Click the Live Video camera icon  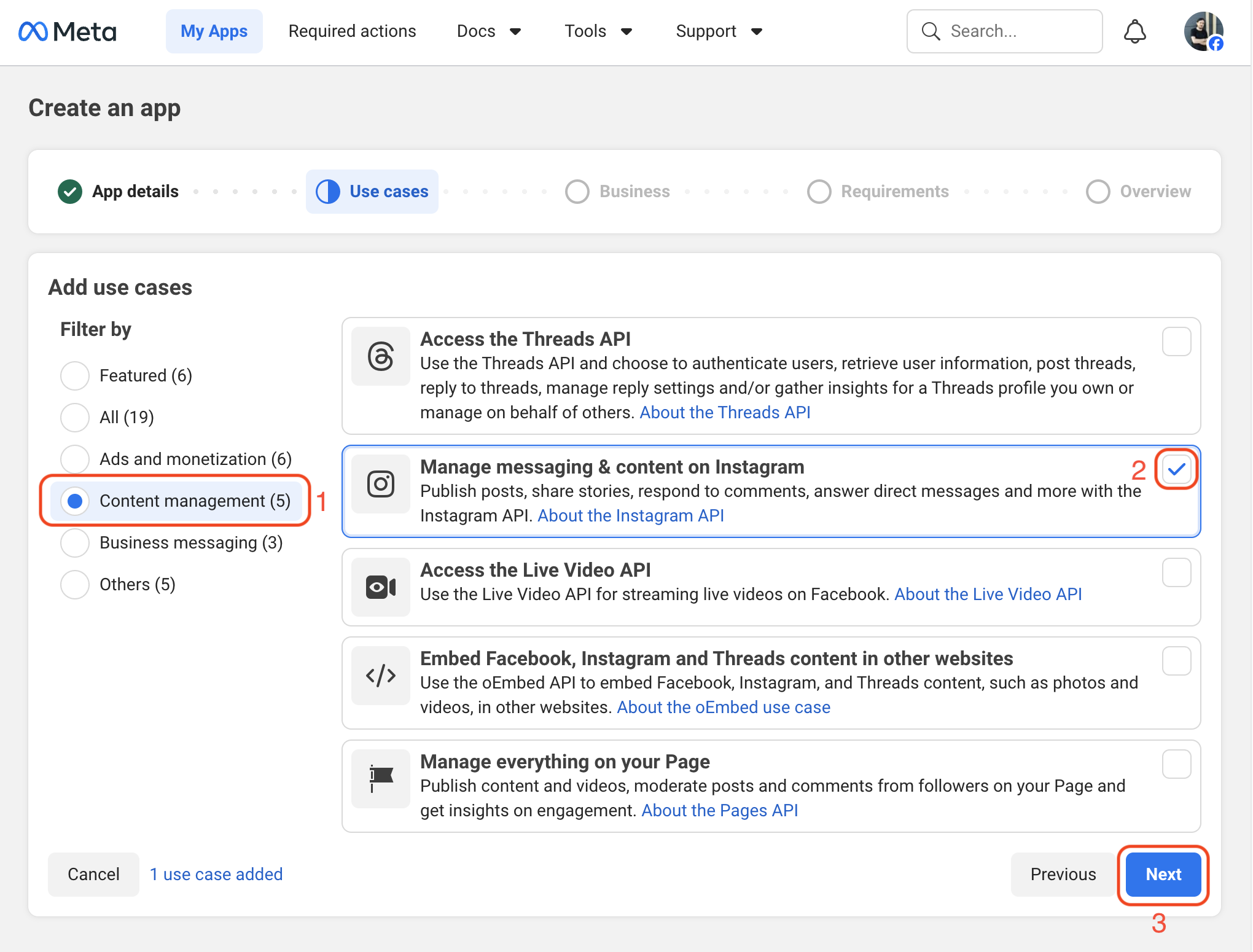click(381, 587)
